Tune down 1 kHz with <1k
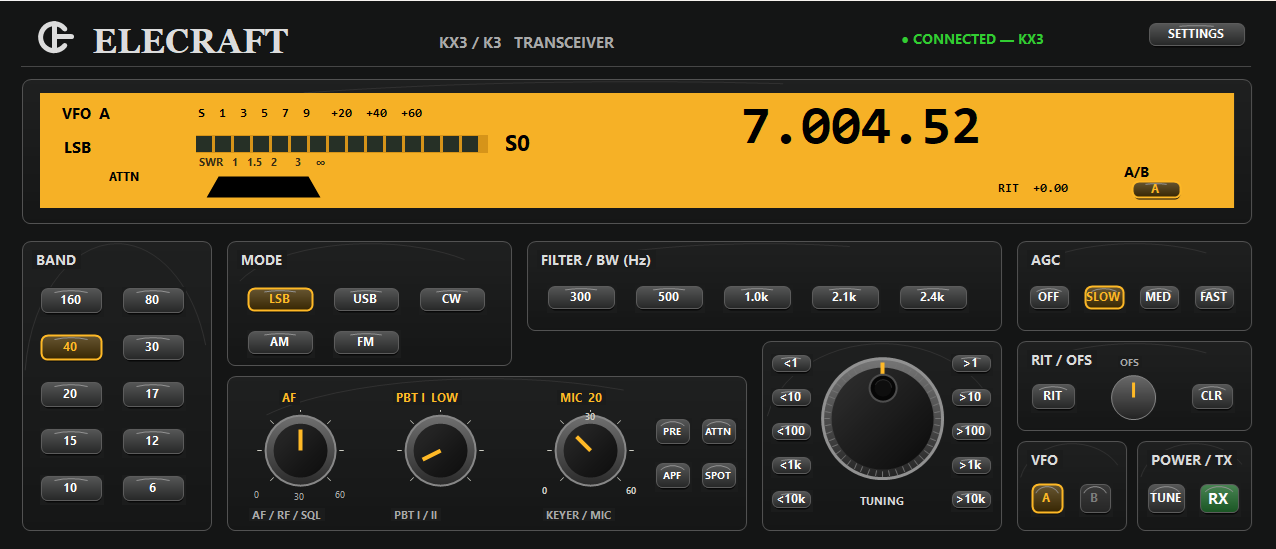 tap(791, 465)
